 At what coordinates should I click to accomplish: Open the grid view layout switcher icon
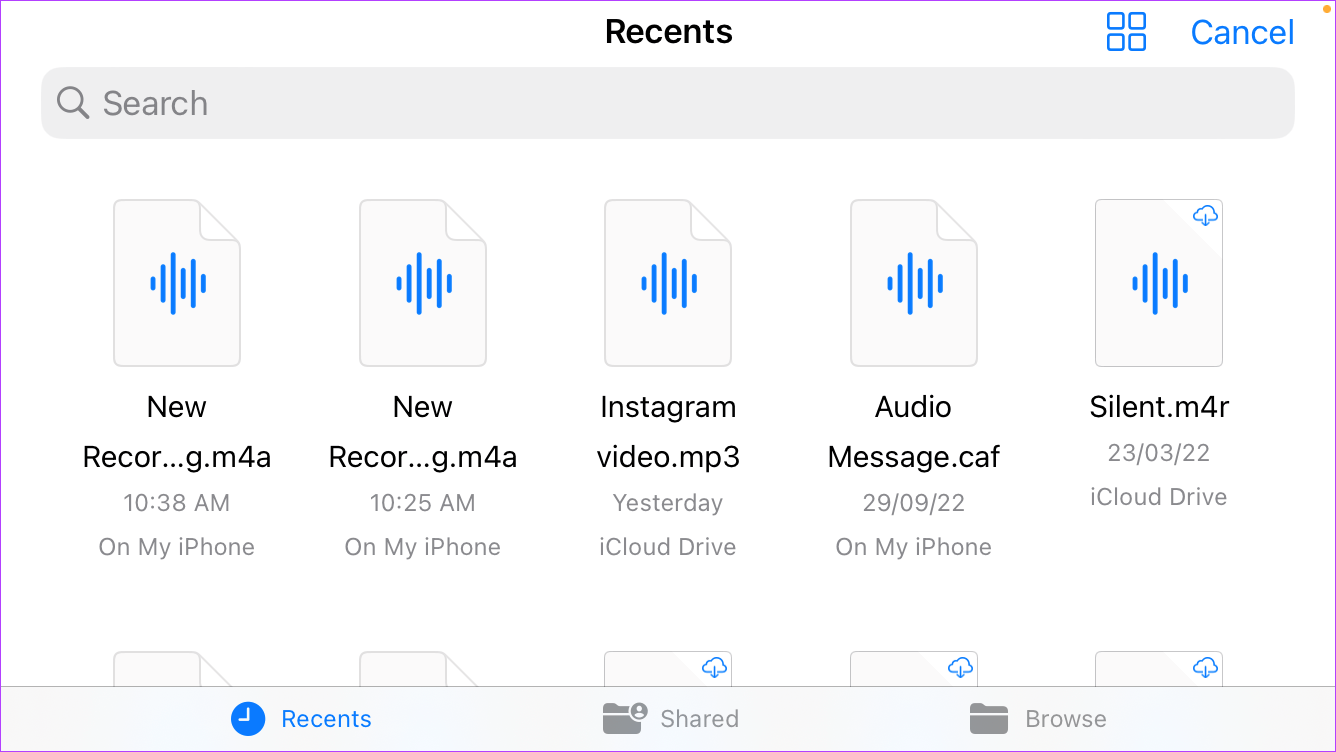pos(1126,31)
